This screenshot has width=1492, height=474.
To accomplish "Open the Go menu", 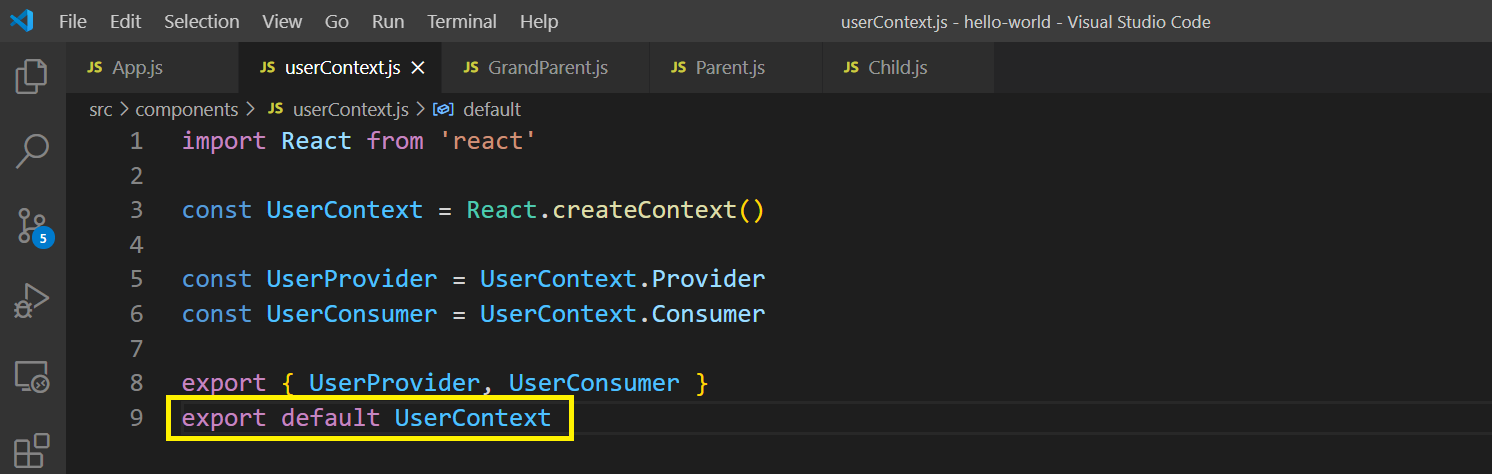I will tap(337, 21).
